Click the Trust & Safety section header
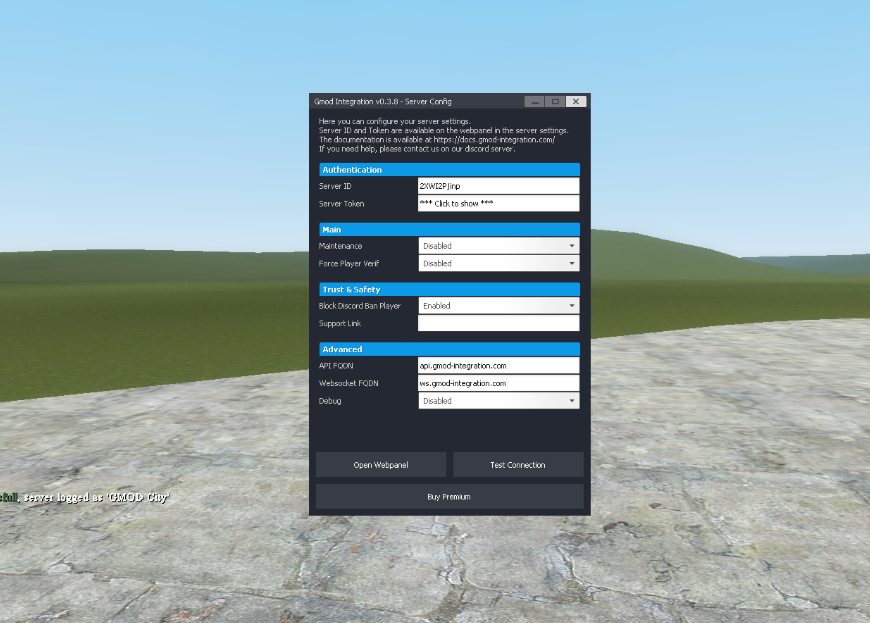 click(x=449, y=290)
